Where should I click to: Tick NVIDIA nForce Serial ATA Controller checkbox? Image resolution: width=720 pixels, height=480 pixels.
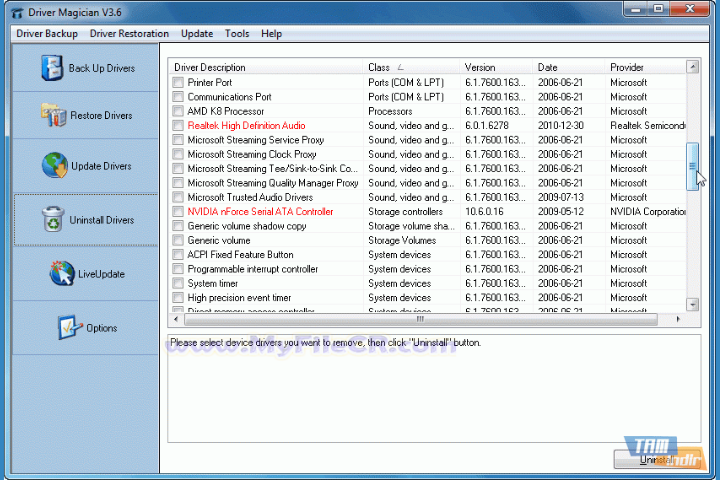tap(178, 212)
